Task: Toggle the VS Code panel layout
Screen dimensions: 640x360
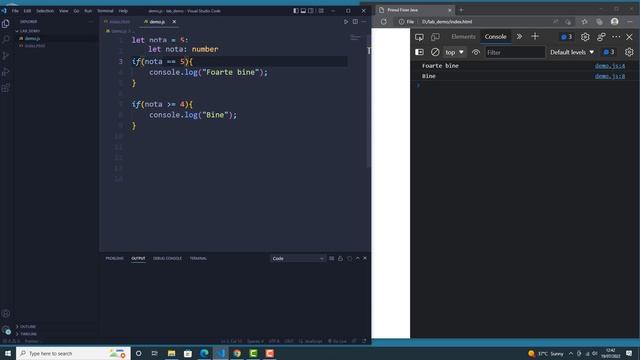Action: 303,11
